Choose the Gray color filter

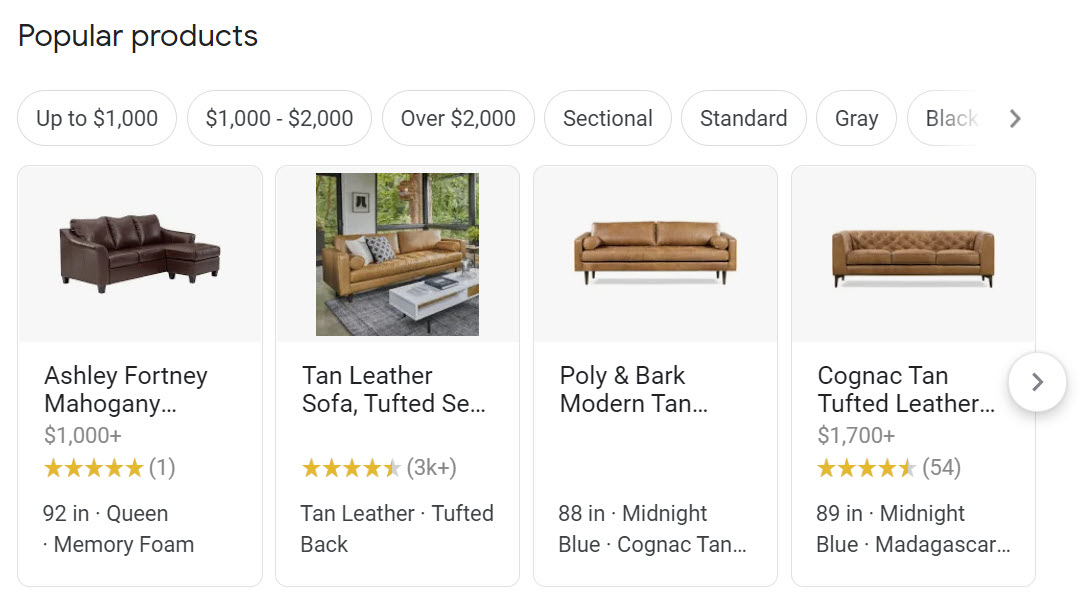[x=856, y=119]
